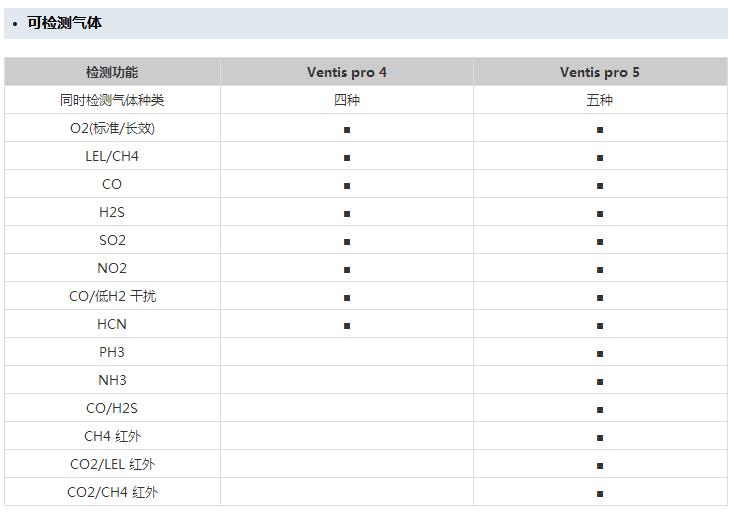Click the CO square marker under Ventis pro 4
The width and height of the screenshot is (734, 515).
347,186
